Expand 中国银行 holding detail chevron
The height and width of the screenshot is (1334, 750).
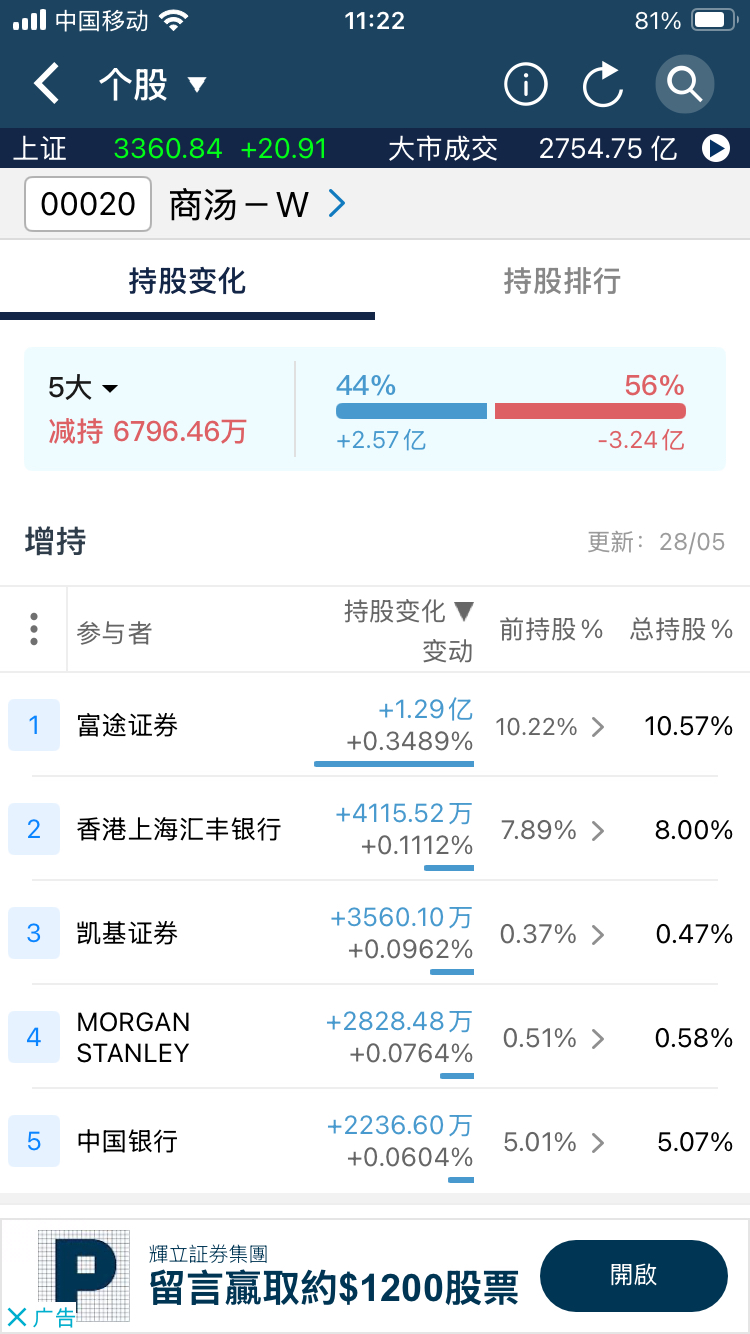[598, 1142]
